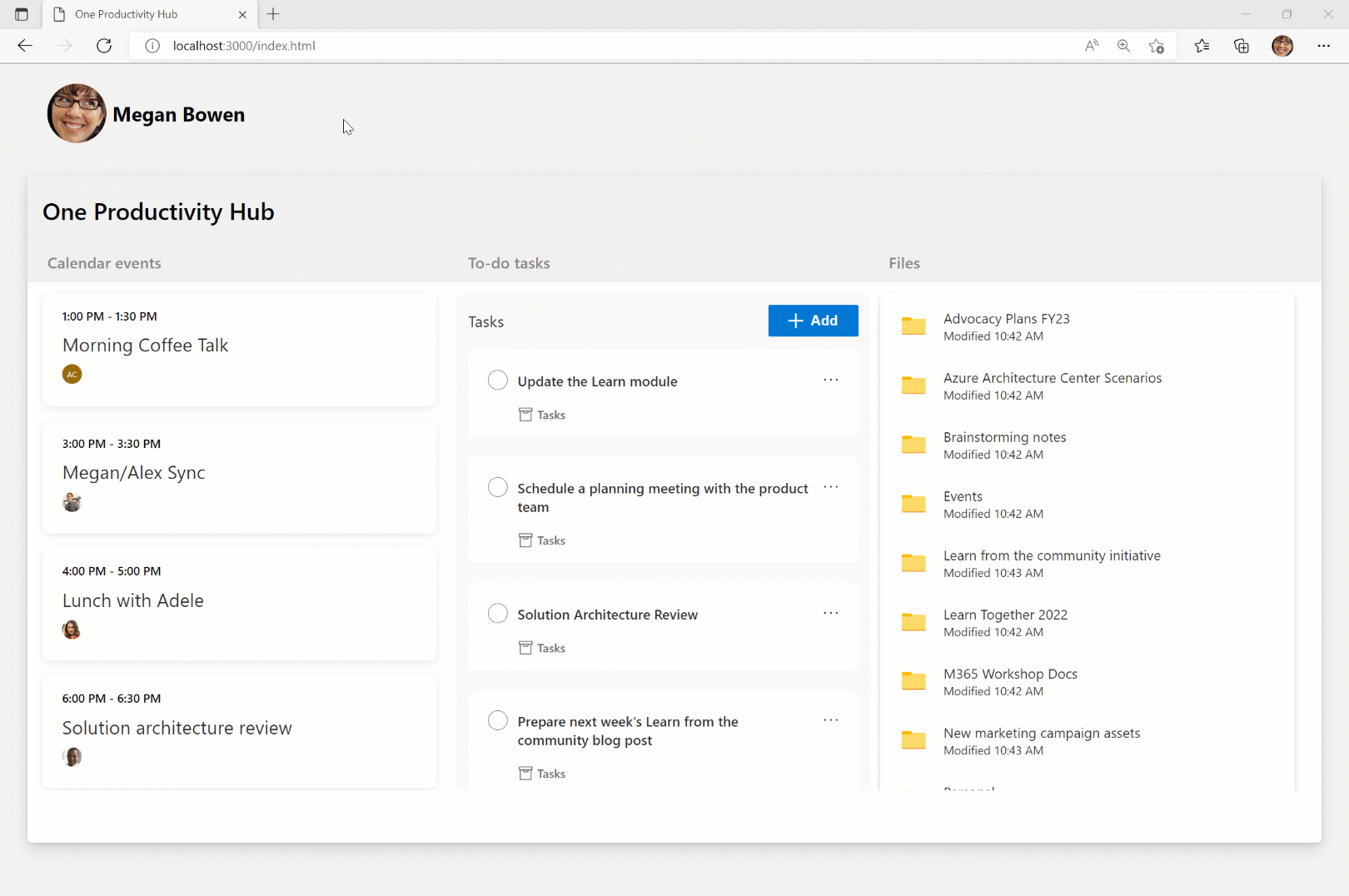Open more options for the Solution Architecture Review task
This screenshot has width=1349, height=896.
tap(830, 613)
